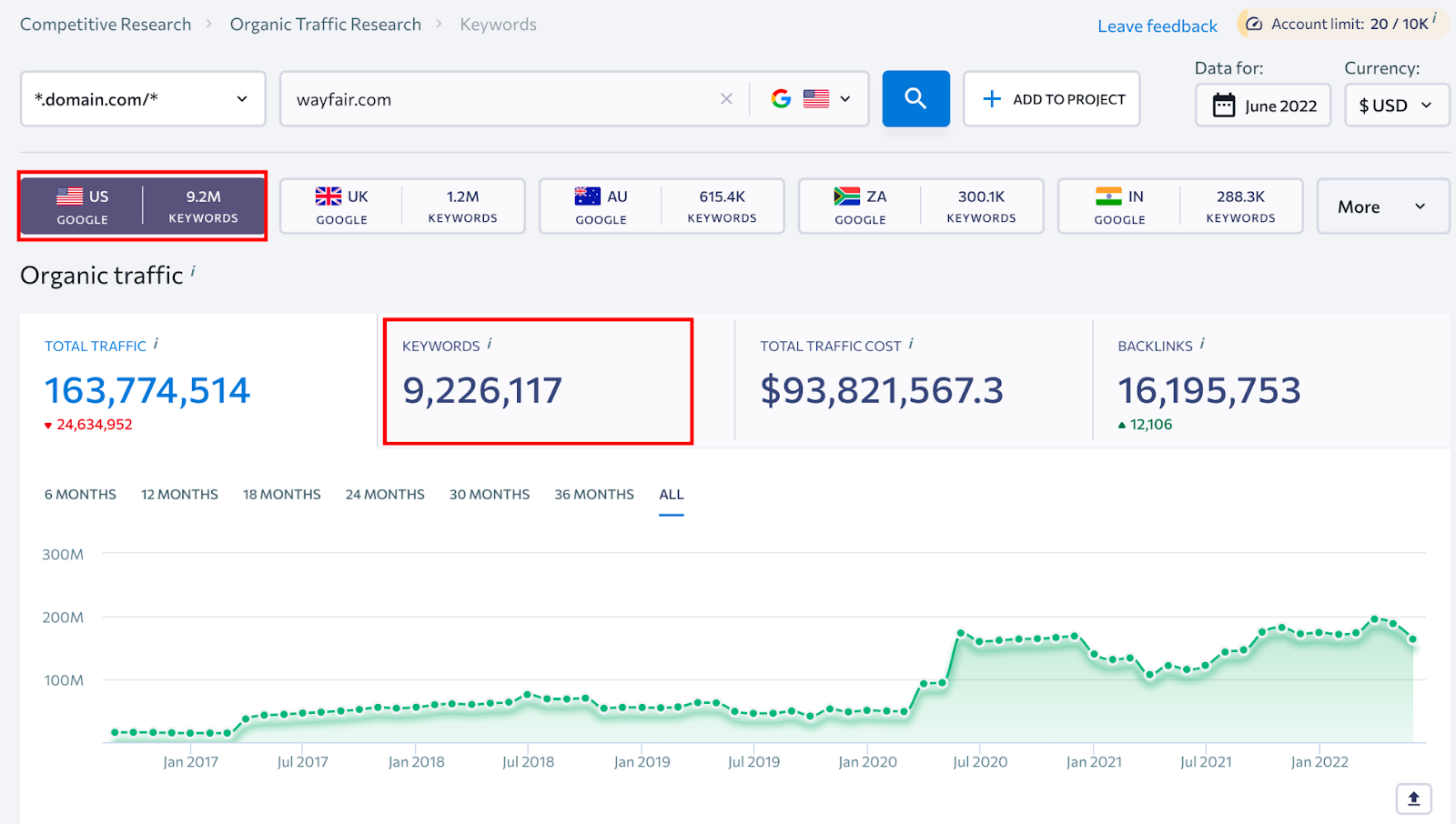Show info tooltip for Total Traffic Cost
This screenshot has height=824, width=1456.
click(x=911, y=344)
